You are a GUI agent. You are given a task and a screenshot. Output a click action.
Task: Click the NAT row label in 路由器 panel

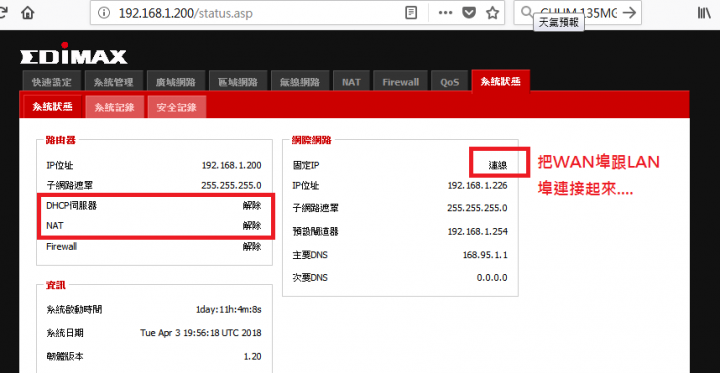[x=55, y=226]
